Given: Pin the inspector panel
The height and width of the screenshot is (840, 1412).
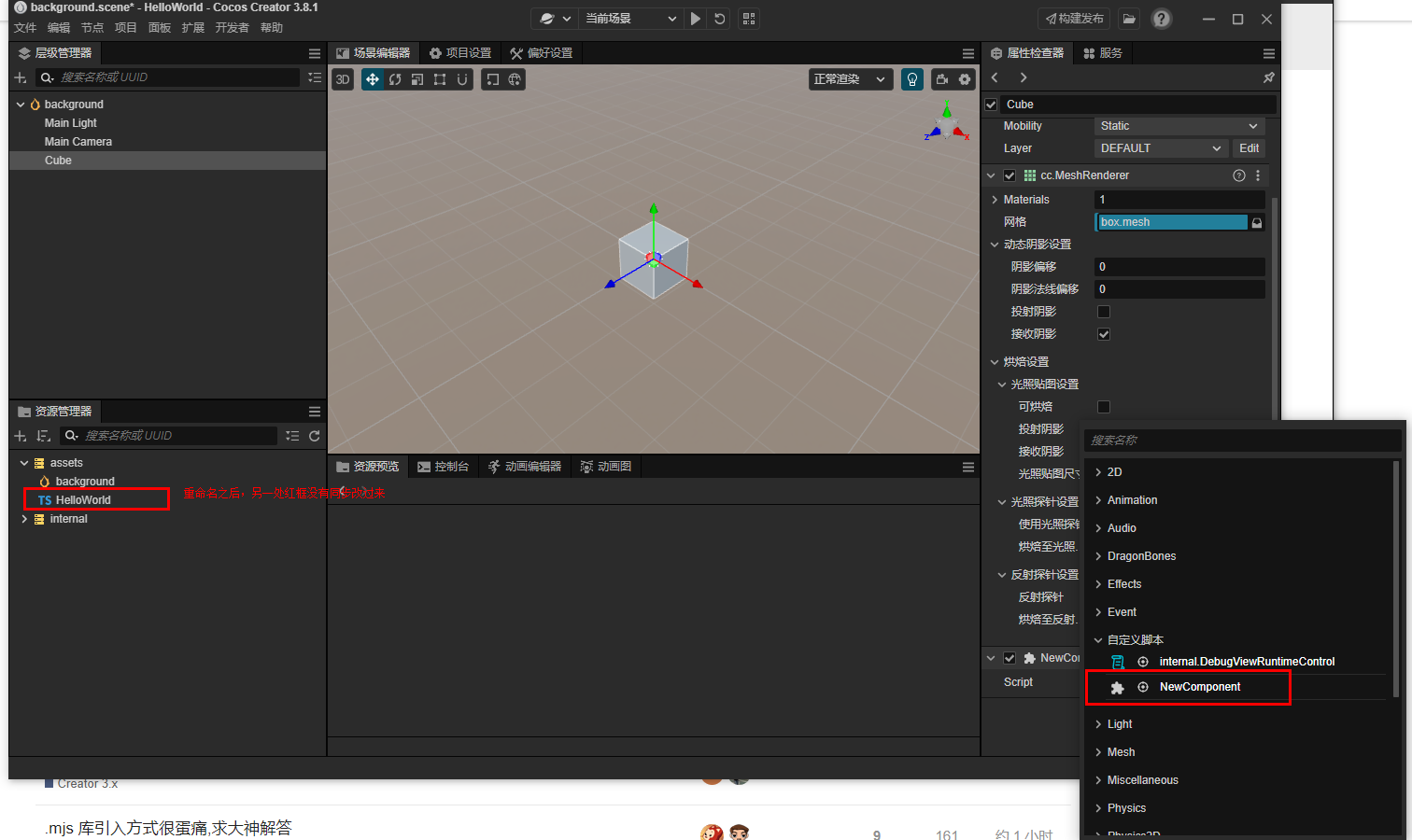Looking at the screenshot, I should click(x=1268, y=77).
